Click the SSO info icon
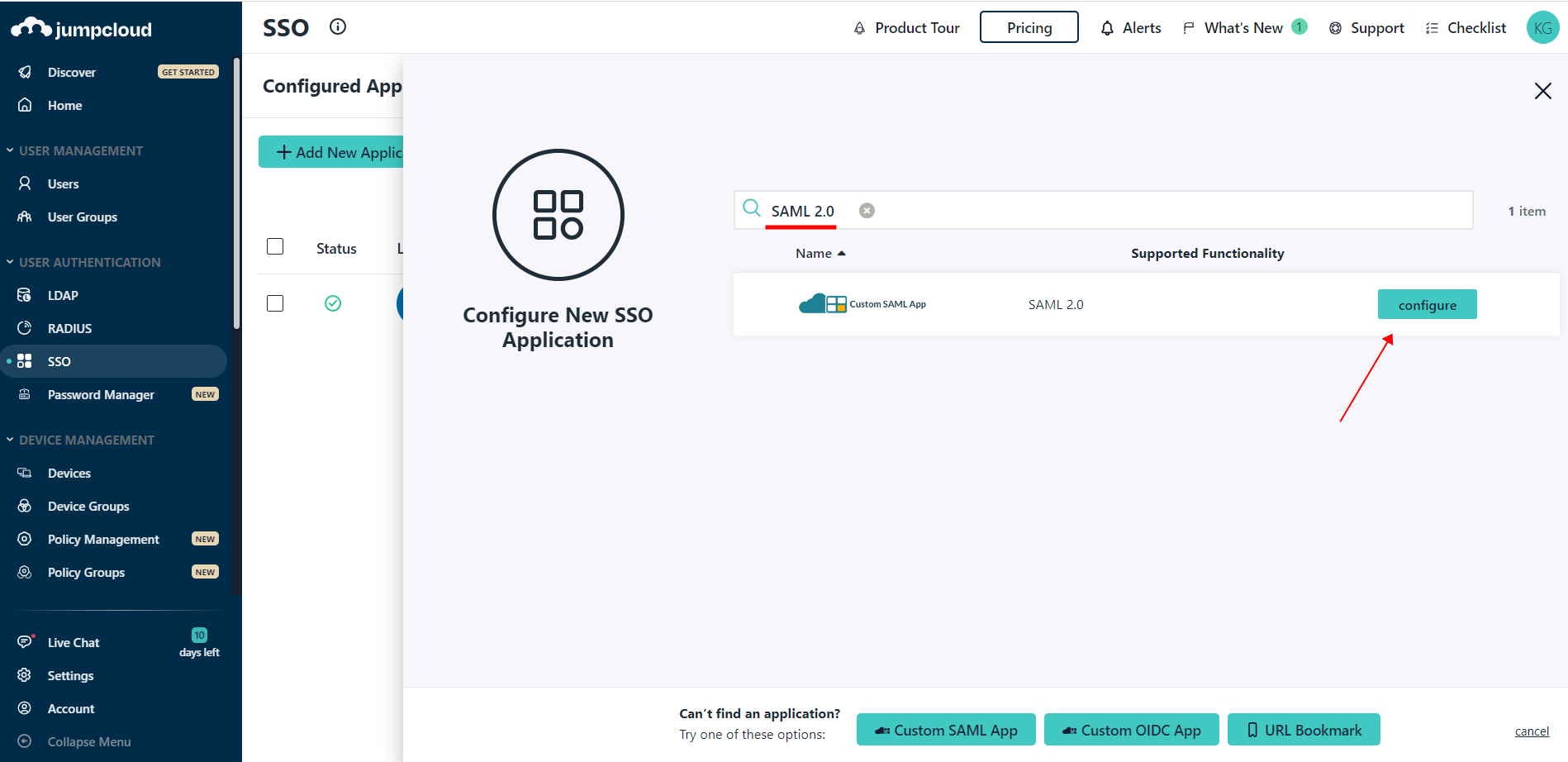The image size is (1568, 762). [338, 26]
